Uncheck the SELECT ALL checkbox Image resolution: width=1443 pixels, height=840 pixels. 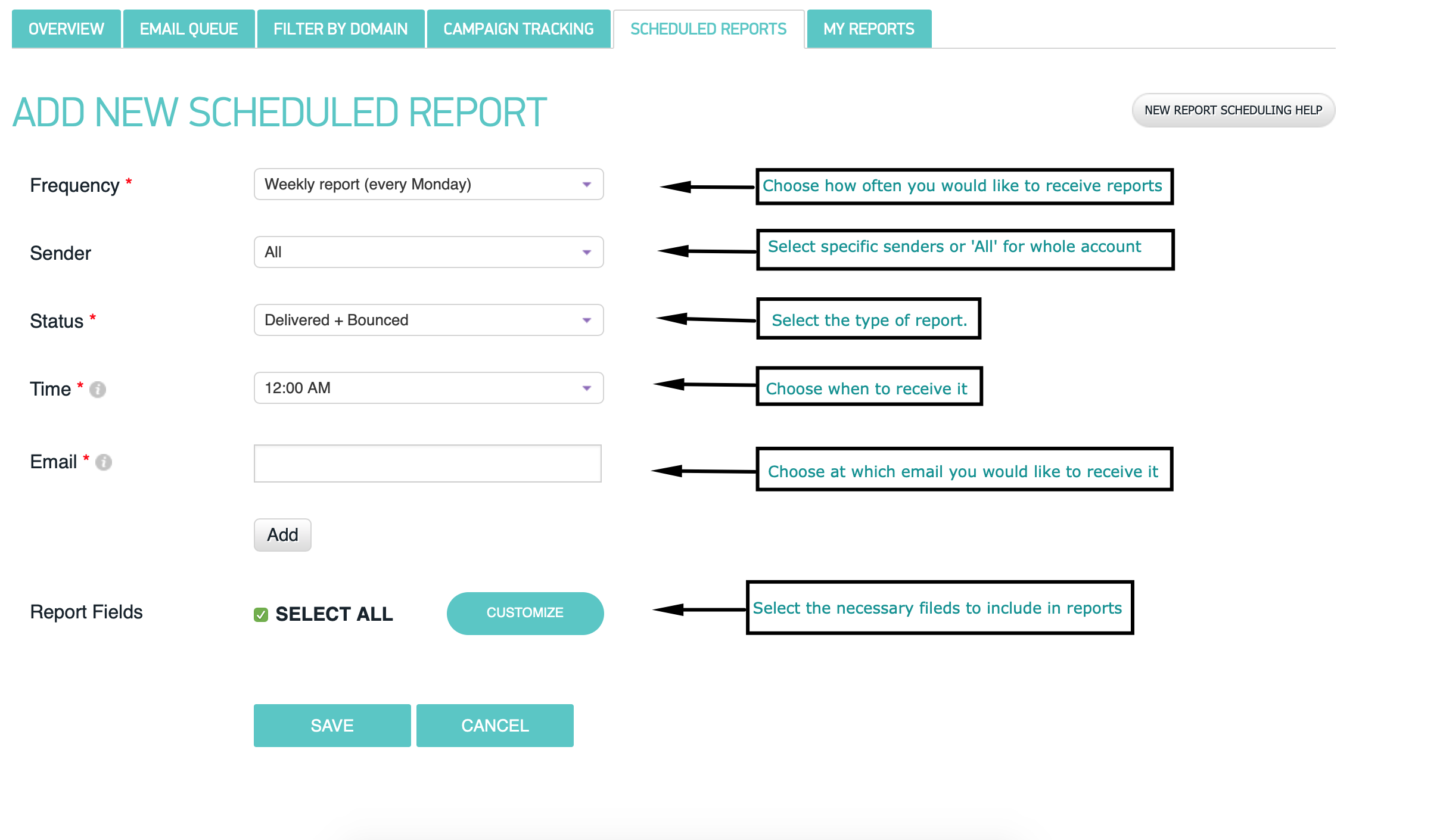[x=261, y=614]
